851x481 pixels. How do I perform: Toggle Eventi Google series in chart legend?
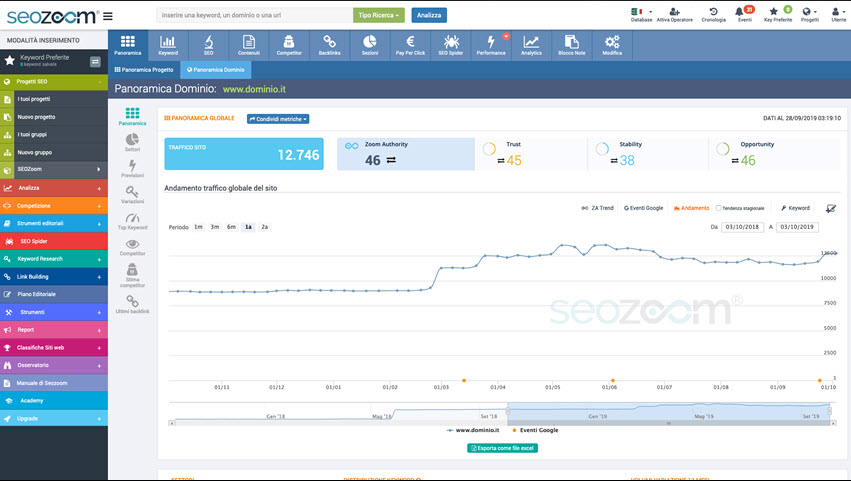[x=535, y=430]
